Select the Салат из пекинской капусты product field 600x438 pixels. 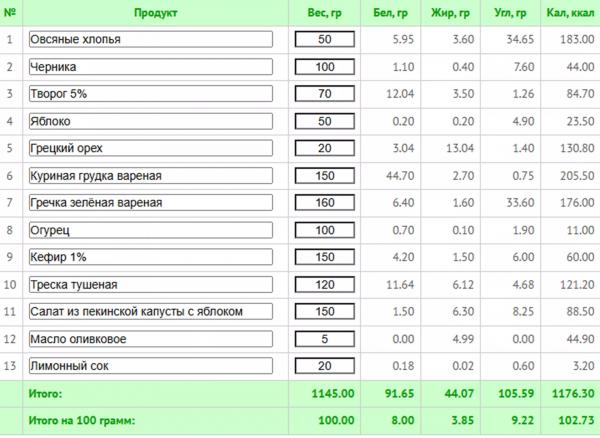tap(151, 311)
